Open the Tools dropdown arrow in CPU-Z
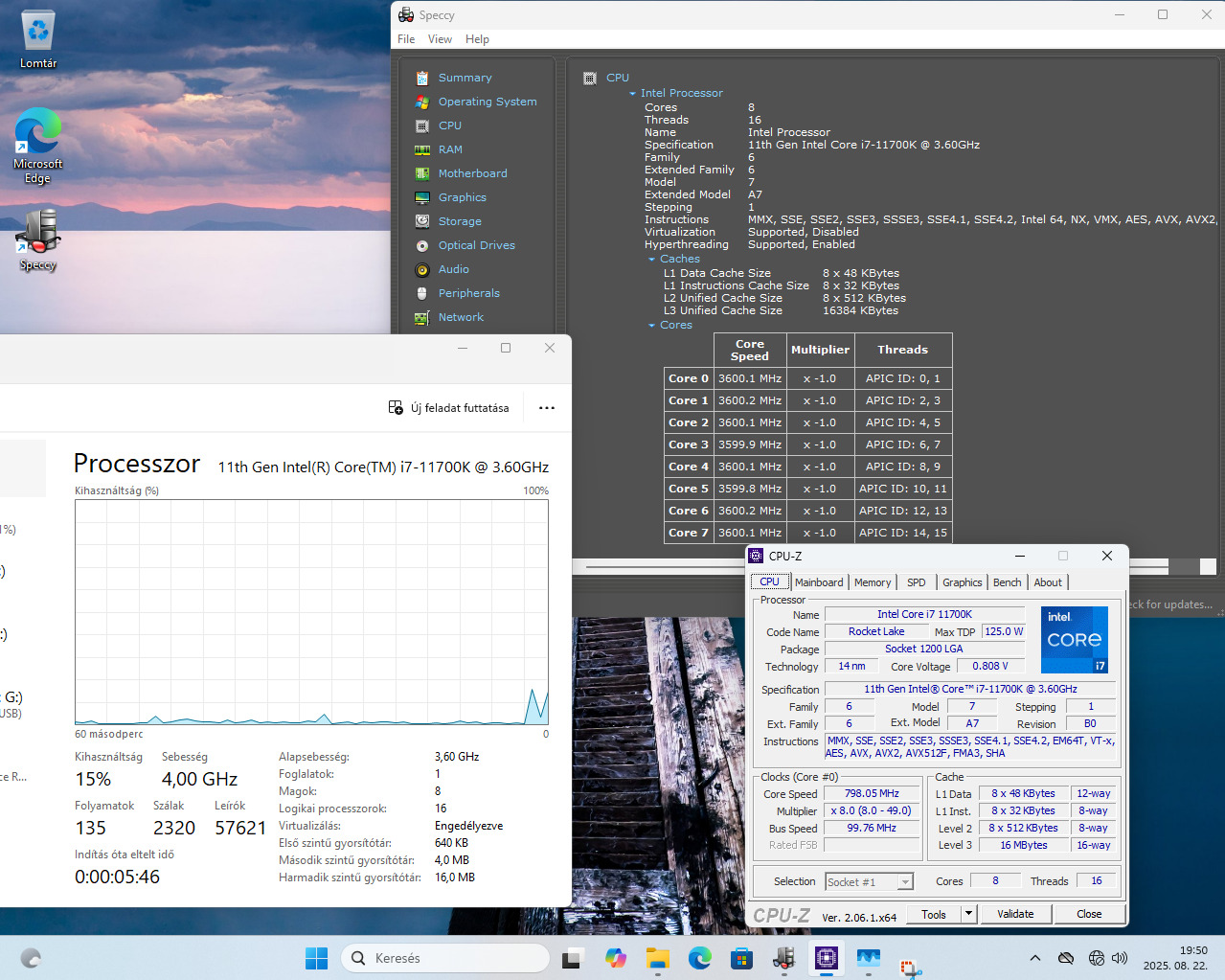 pos(968,914)
